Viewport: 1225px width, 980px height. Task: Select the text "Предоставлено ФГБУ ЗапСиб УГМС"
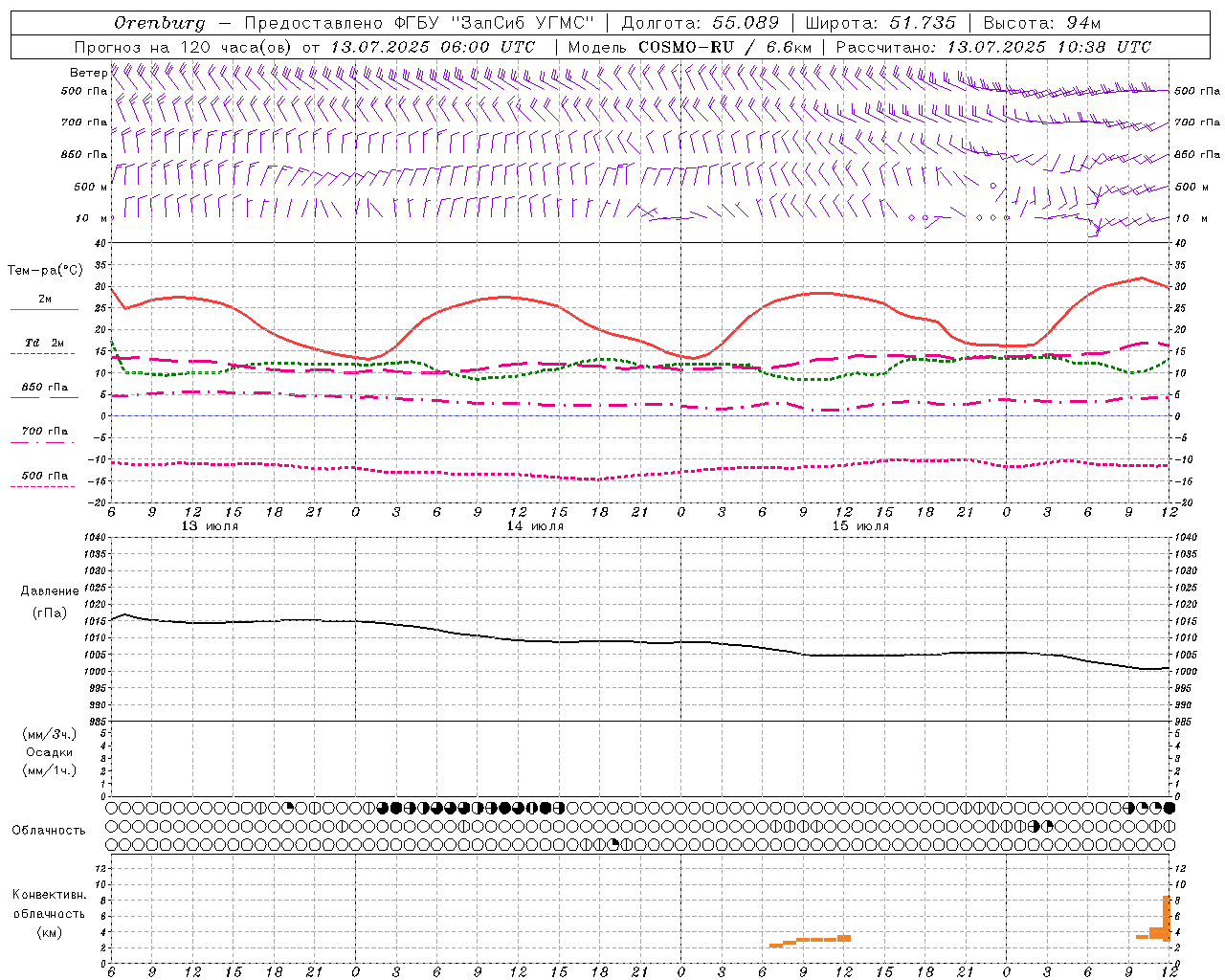(421, 22)
